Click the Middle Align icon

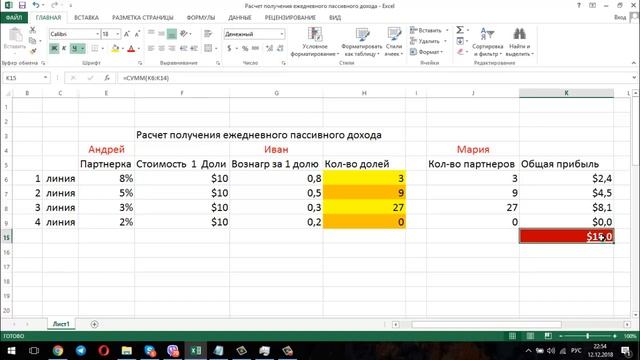(161, 34)
